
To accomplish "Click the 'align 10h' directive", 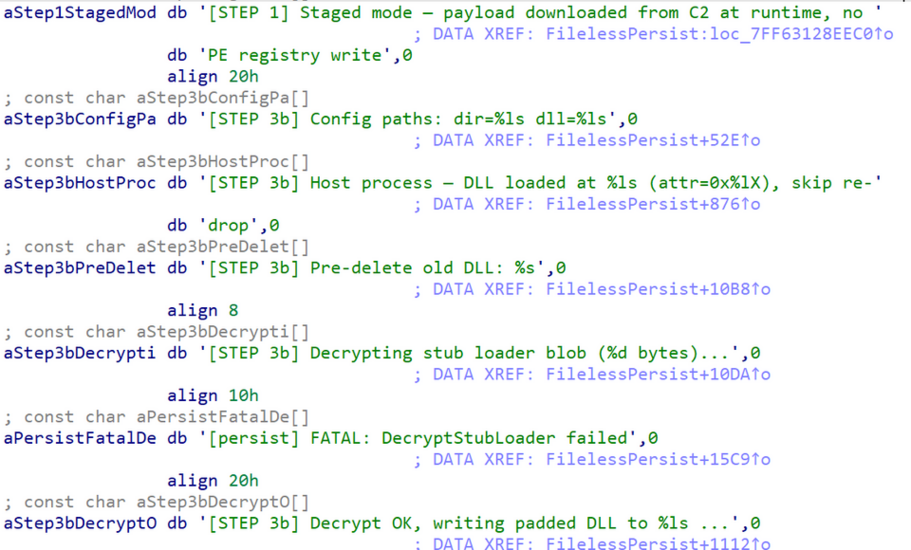I will click(x=213, y=396).
